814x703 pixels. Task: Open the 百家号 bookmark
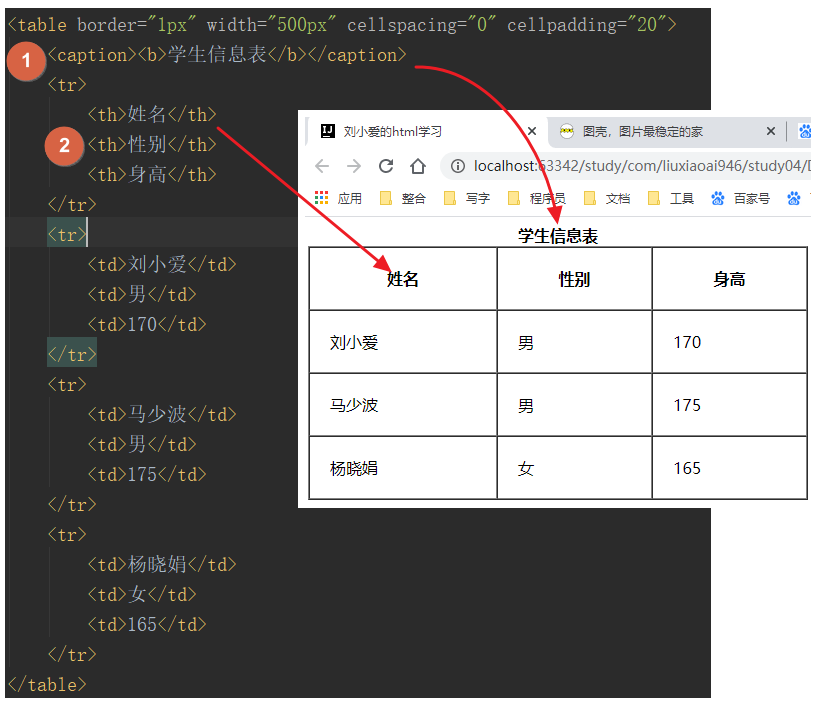(x=741, y=198)
